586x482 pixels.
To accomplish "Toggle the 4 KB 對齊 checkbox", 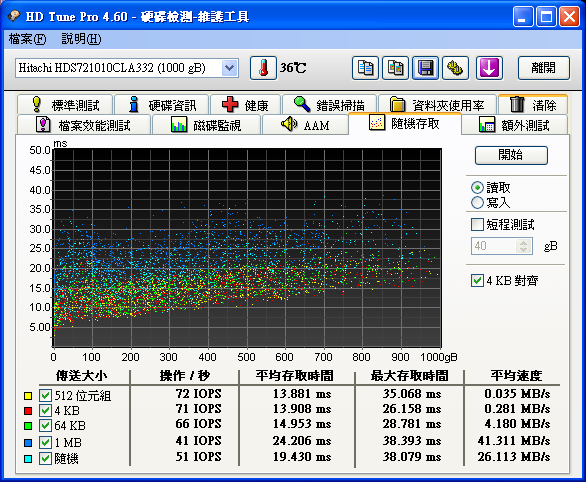I will [477, 280].
